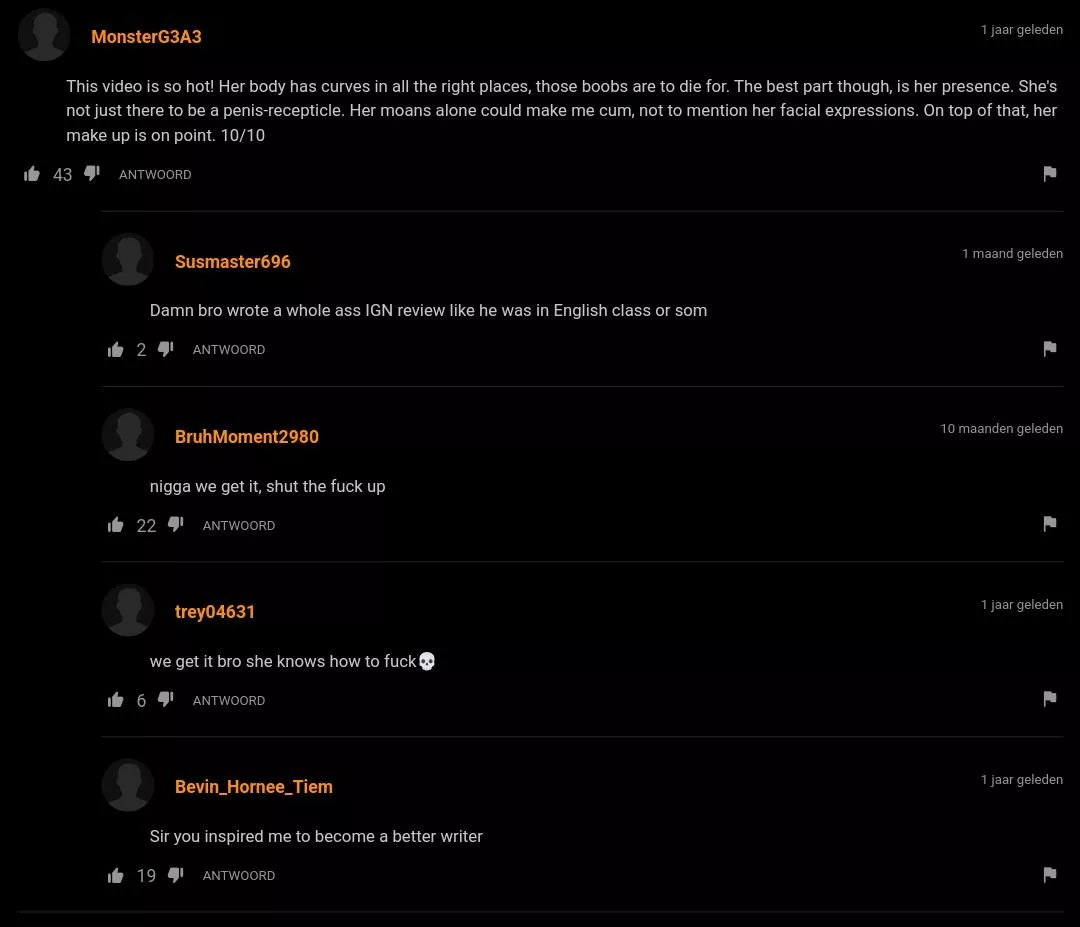Upvote BruhMoment2980's reply
This screenshot has height=927, width=1080.
[x=116, y=525]
